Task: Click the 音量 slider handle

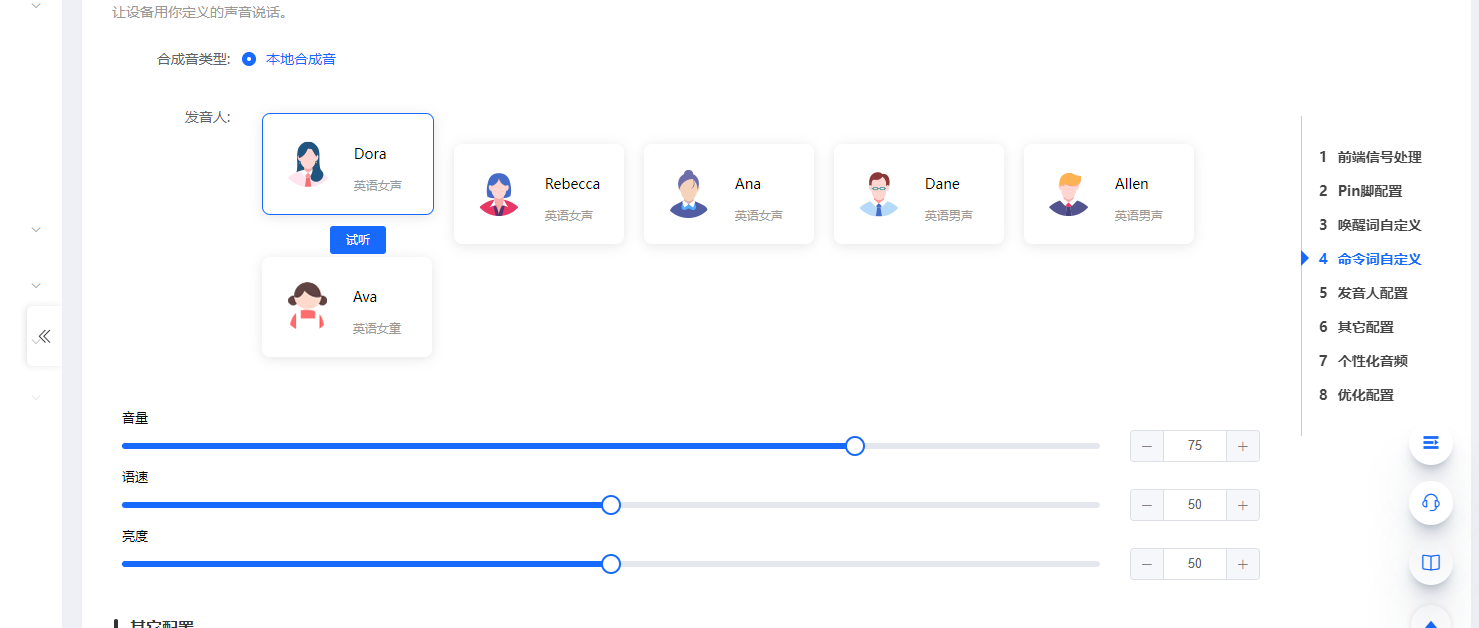Action: 854,446
